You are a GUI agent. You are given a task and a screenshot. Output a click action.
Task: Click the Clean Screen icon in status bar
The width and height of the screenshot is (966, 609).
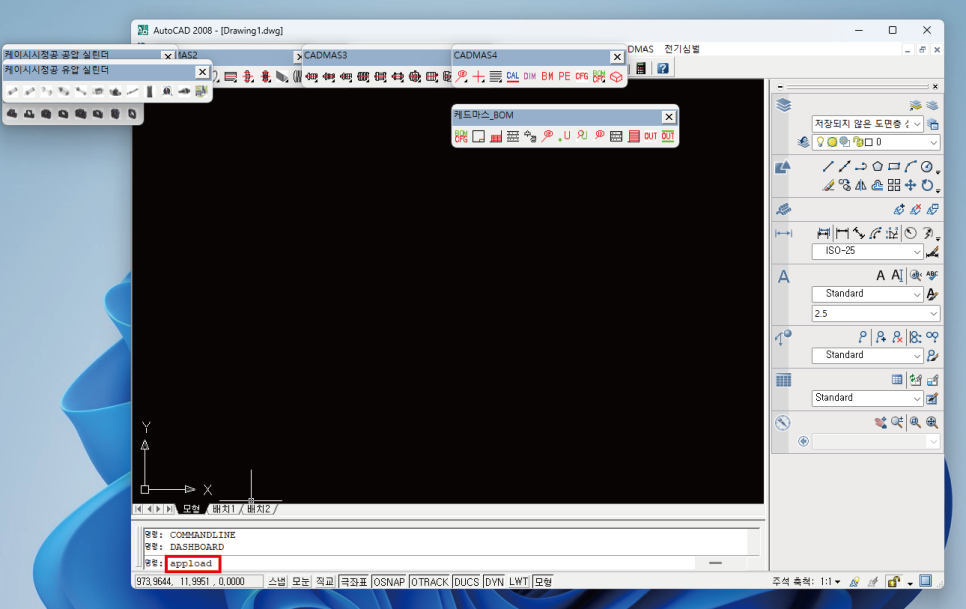click(925, 581)
